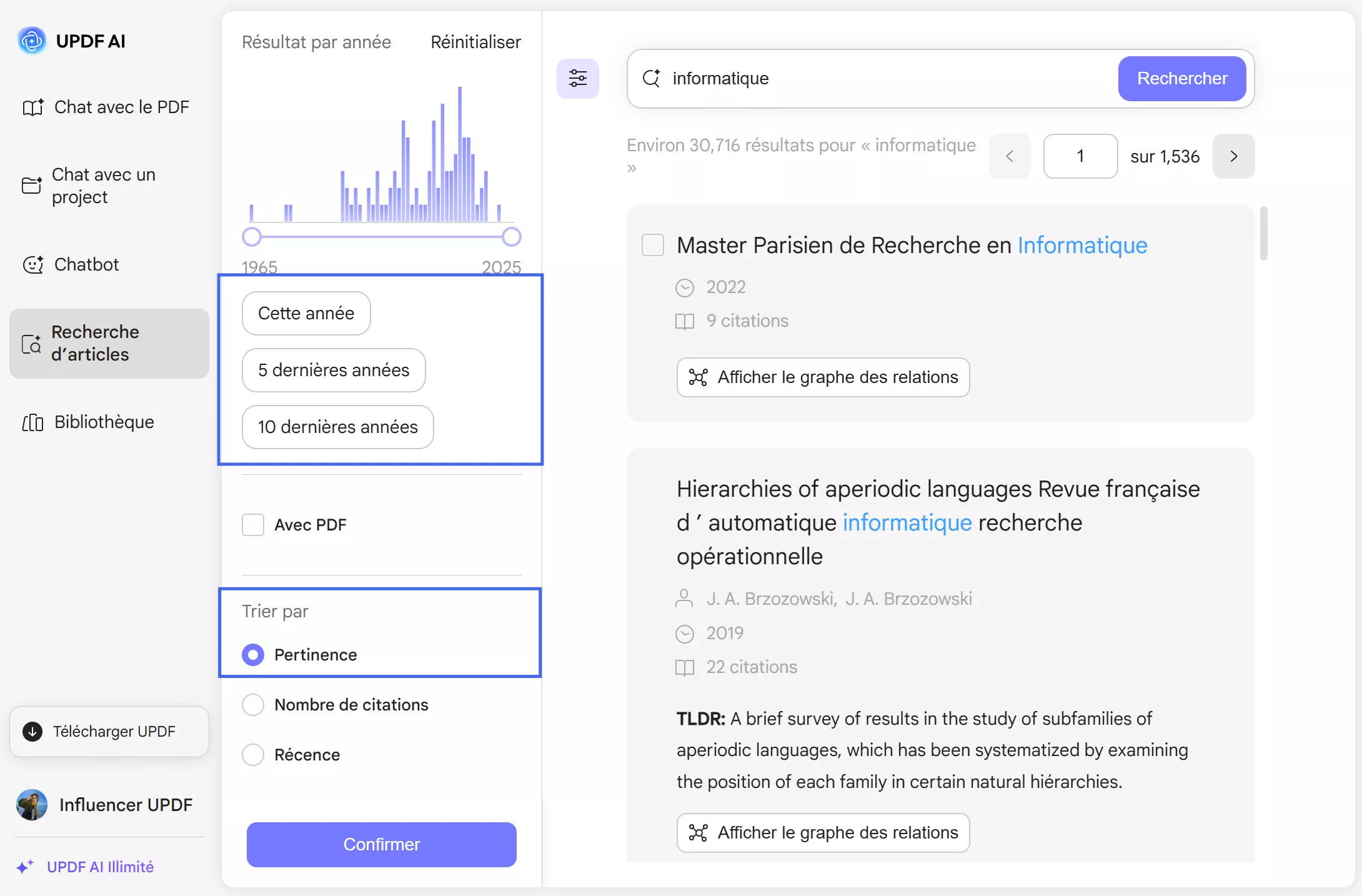Select the Récence sorting option

253,754
